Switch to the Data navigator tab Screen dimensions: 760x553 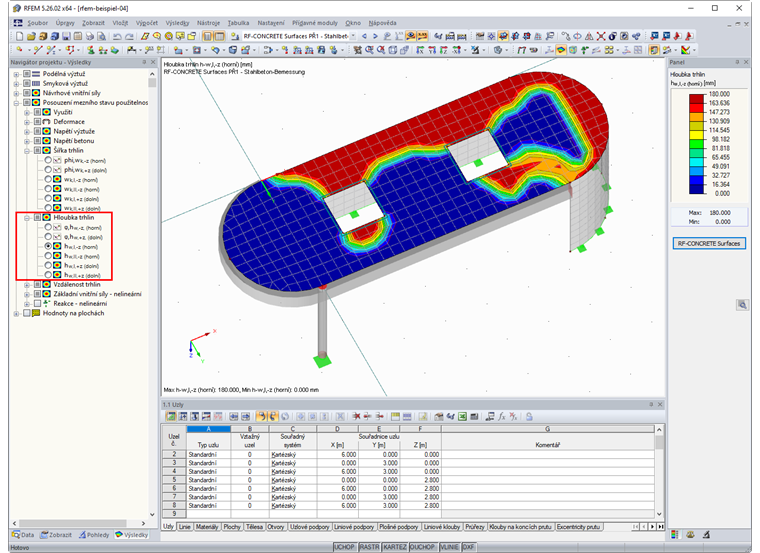(x=23, y=535)
